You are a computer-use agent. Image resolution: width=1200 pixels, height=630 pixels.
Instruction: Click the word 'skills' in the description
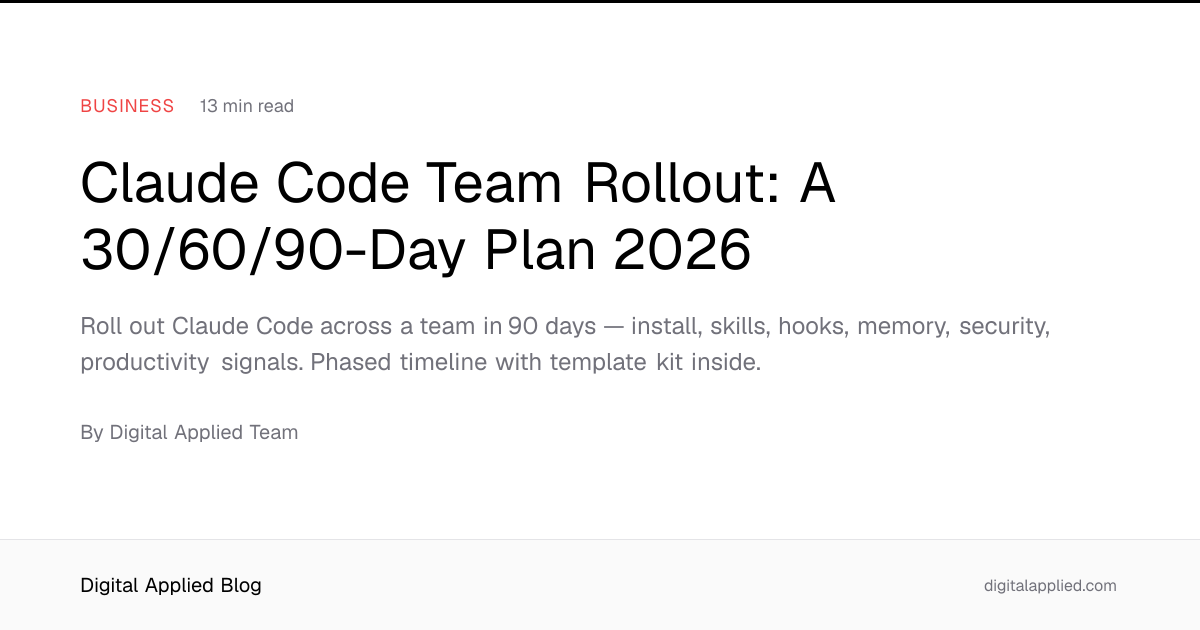[x=739, y=327]
